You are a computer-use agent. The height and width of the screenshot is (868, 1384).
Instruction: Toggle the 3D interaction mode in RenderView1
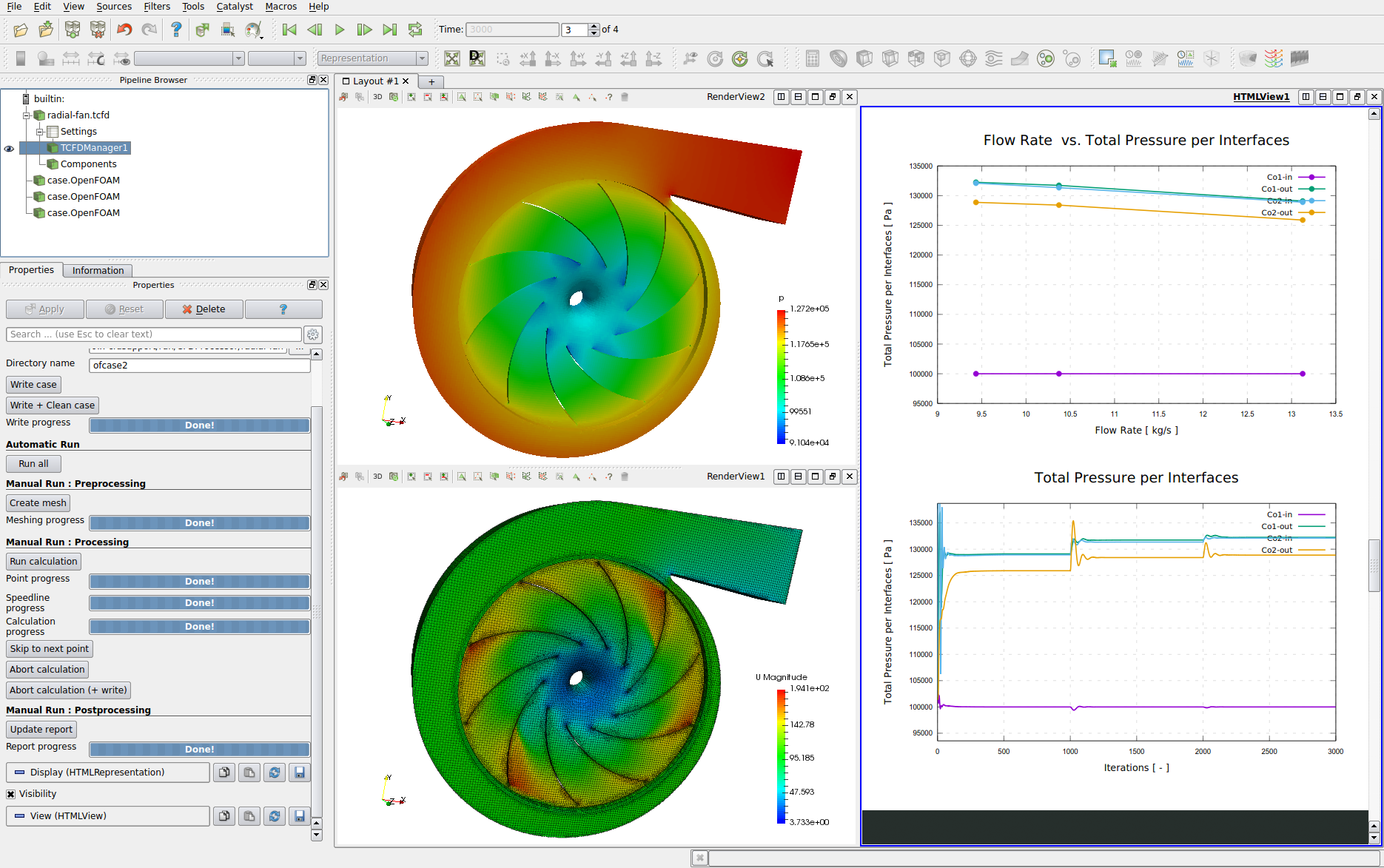(377, 477)
